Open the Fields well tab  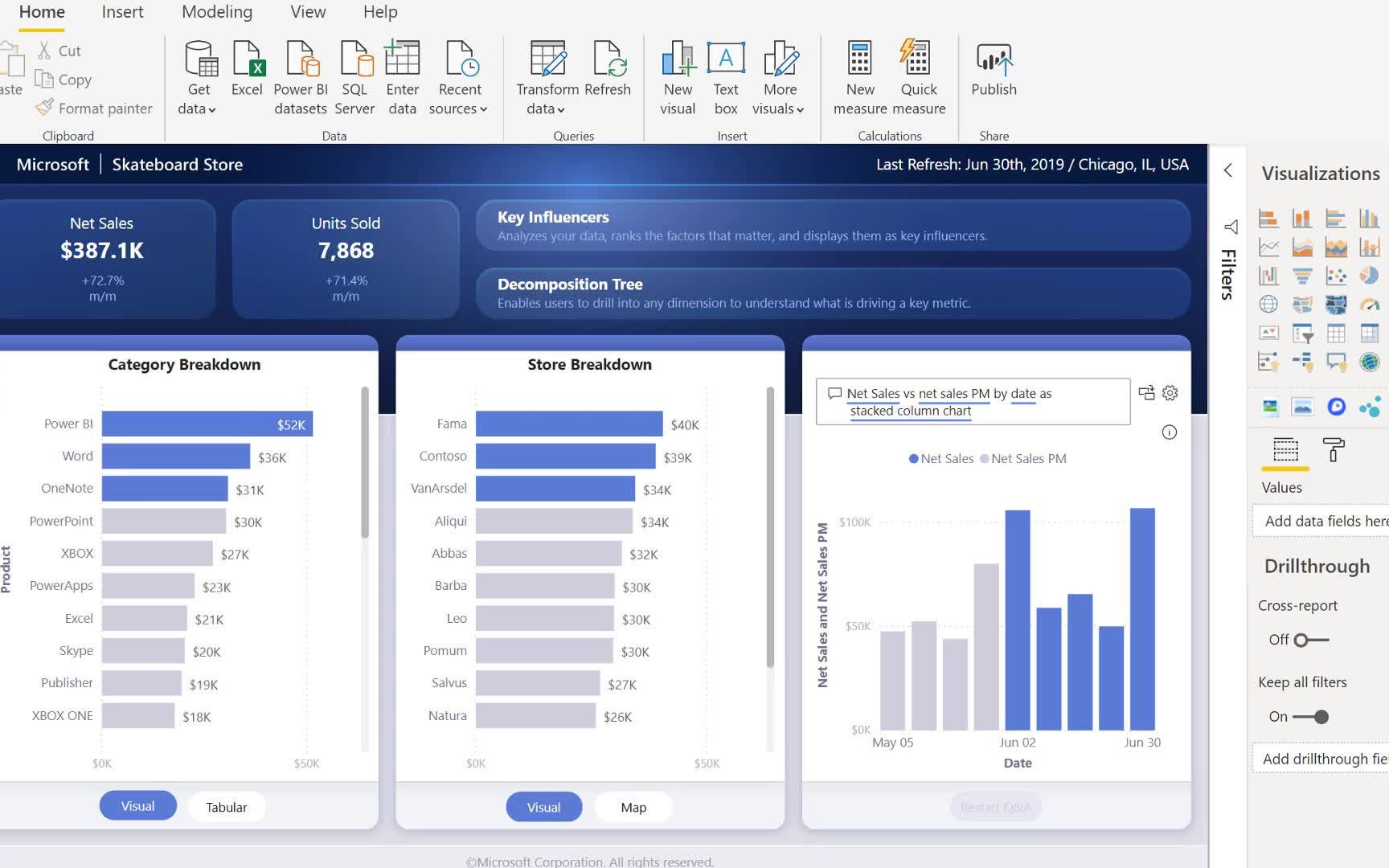tap(1285, 450)
